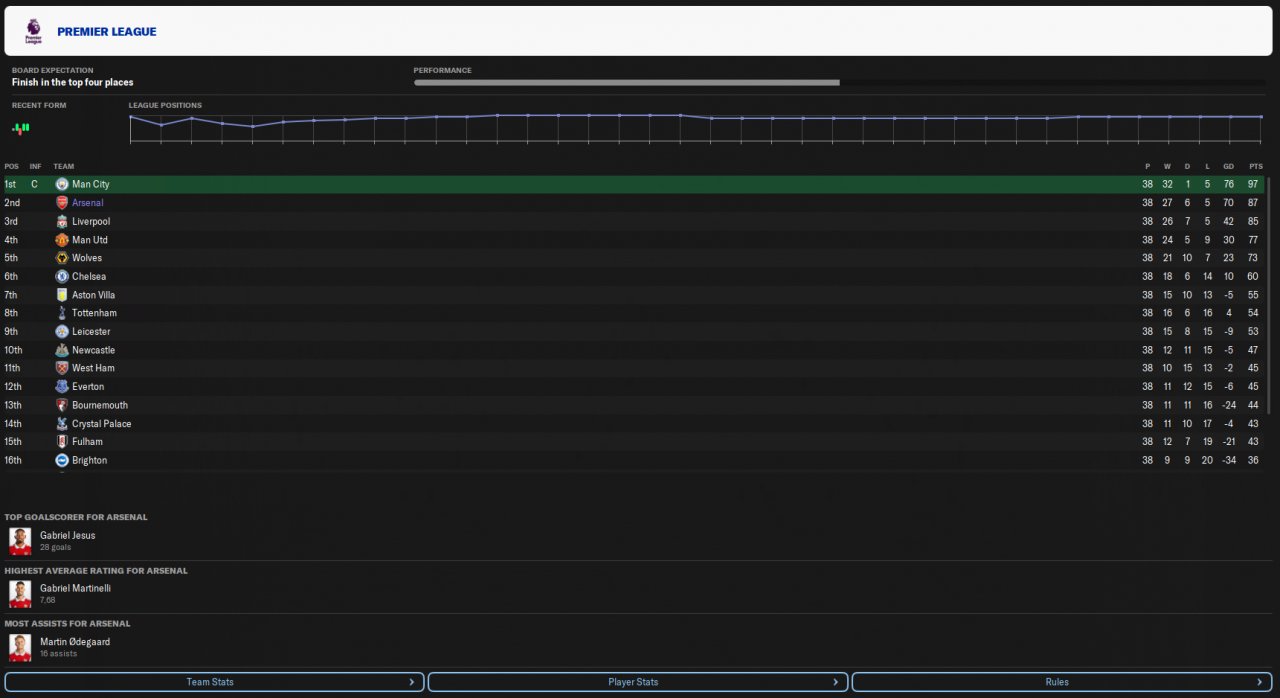Click the 16th position cell

pos(12,460)
